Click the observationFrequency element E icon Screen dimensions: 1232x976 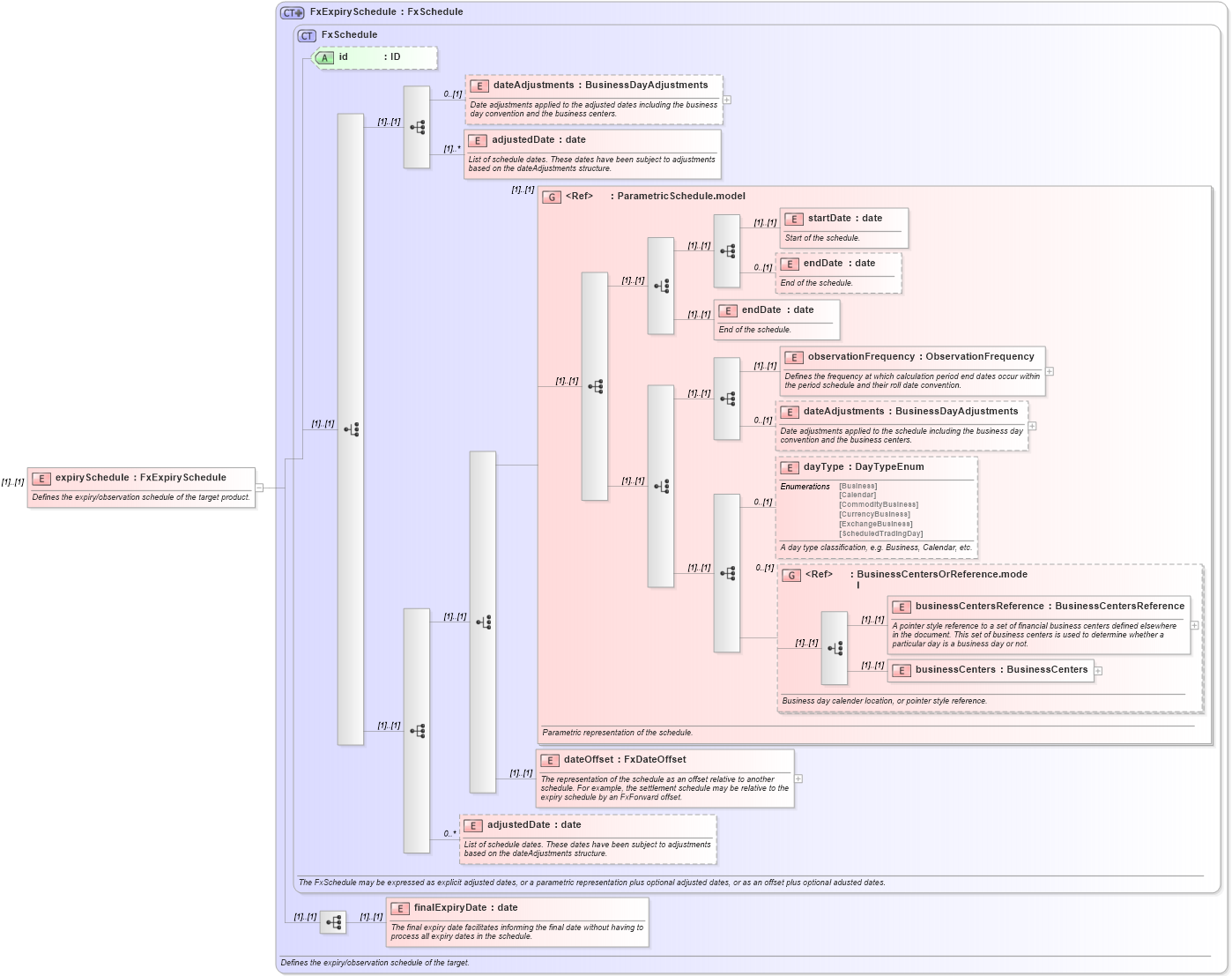(x=792, y=357)
